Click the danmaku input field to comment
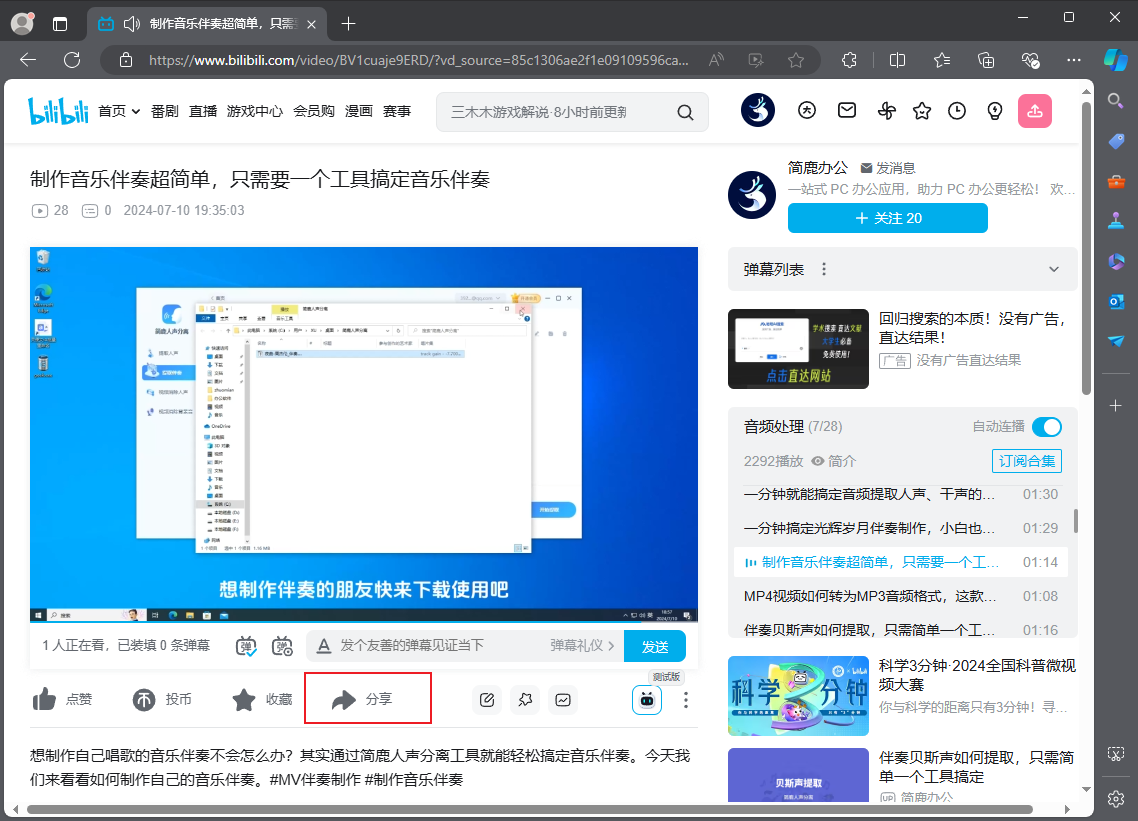 point(450,646)
